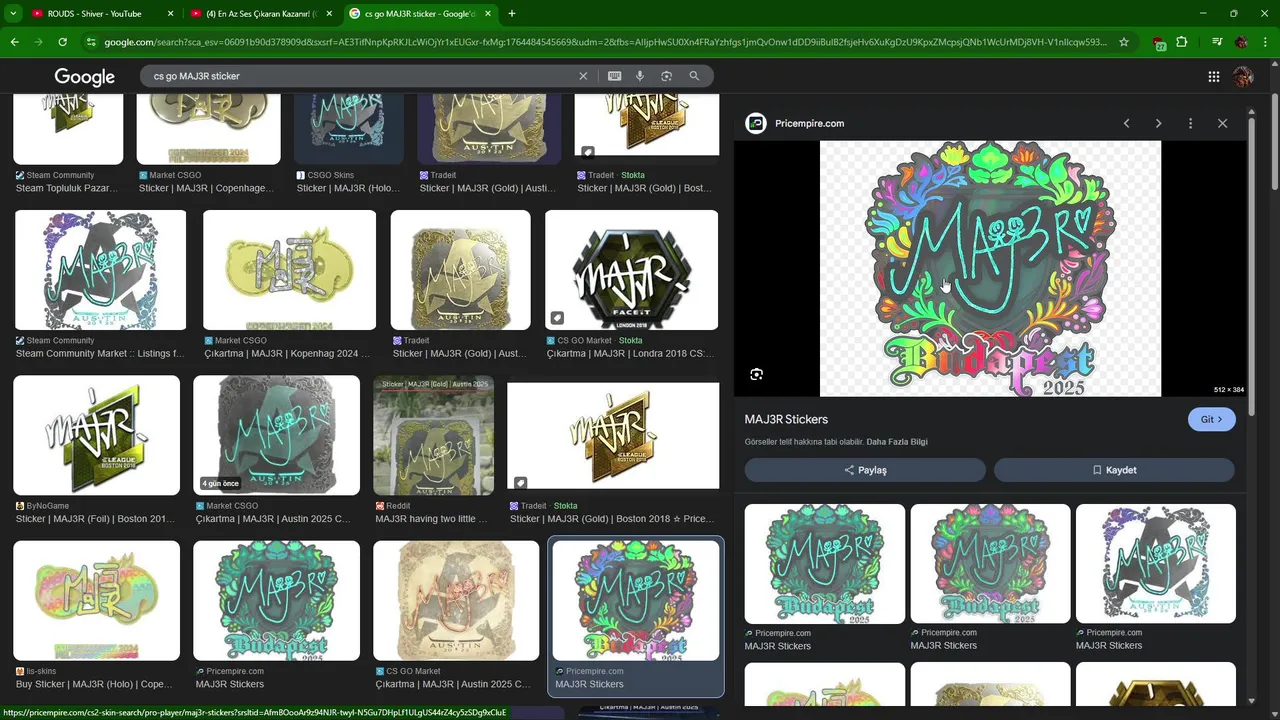The width and height of the screenshot is (1280, 720).
Task: Open Pricempire.com source in preview header
Action: 809,123
